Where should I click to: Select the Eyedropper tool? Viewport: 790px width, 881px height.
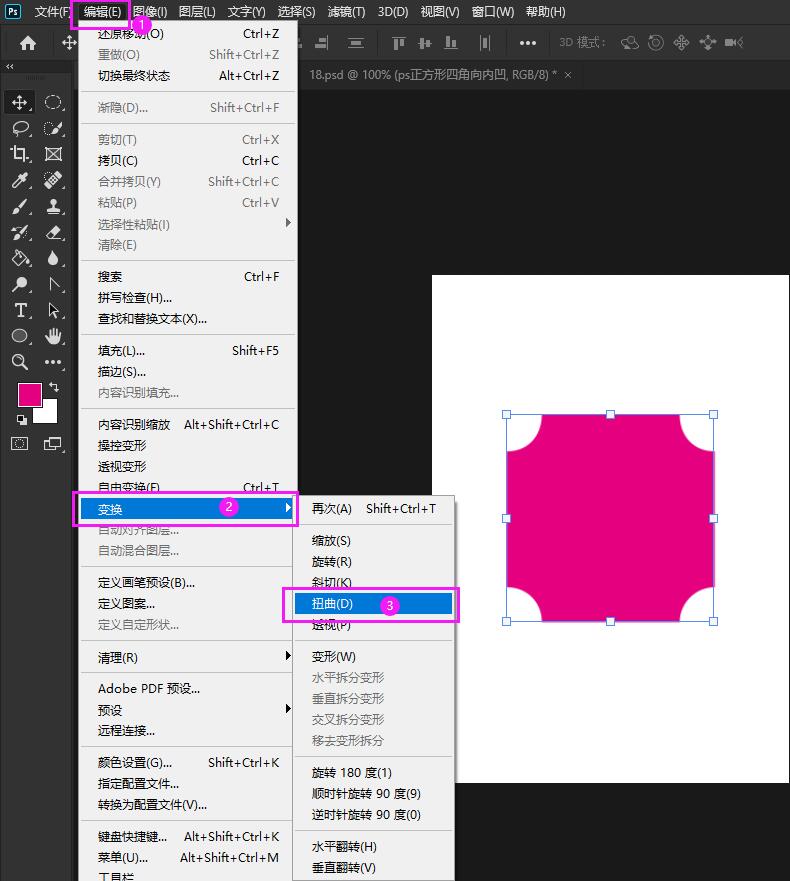[x=20, y=180]
